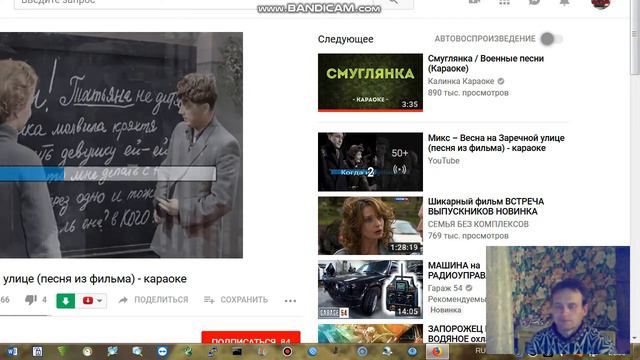Open the Микс 50+ playlist thumbnail
640x360 pixels.
coord(370,162)
